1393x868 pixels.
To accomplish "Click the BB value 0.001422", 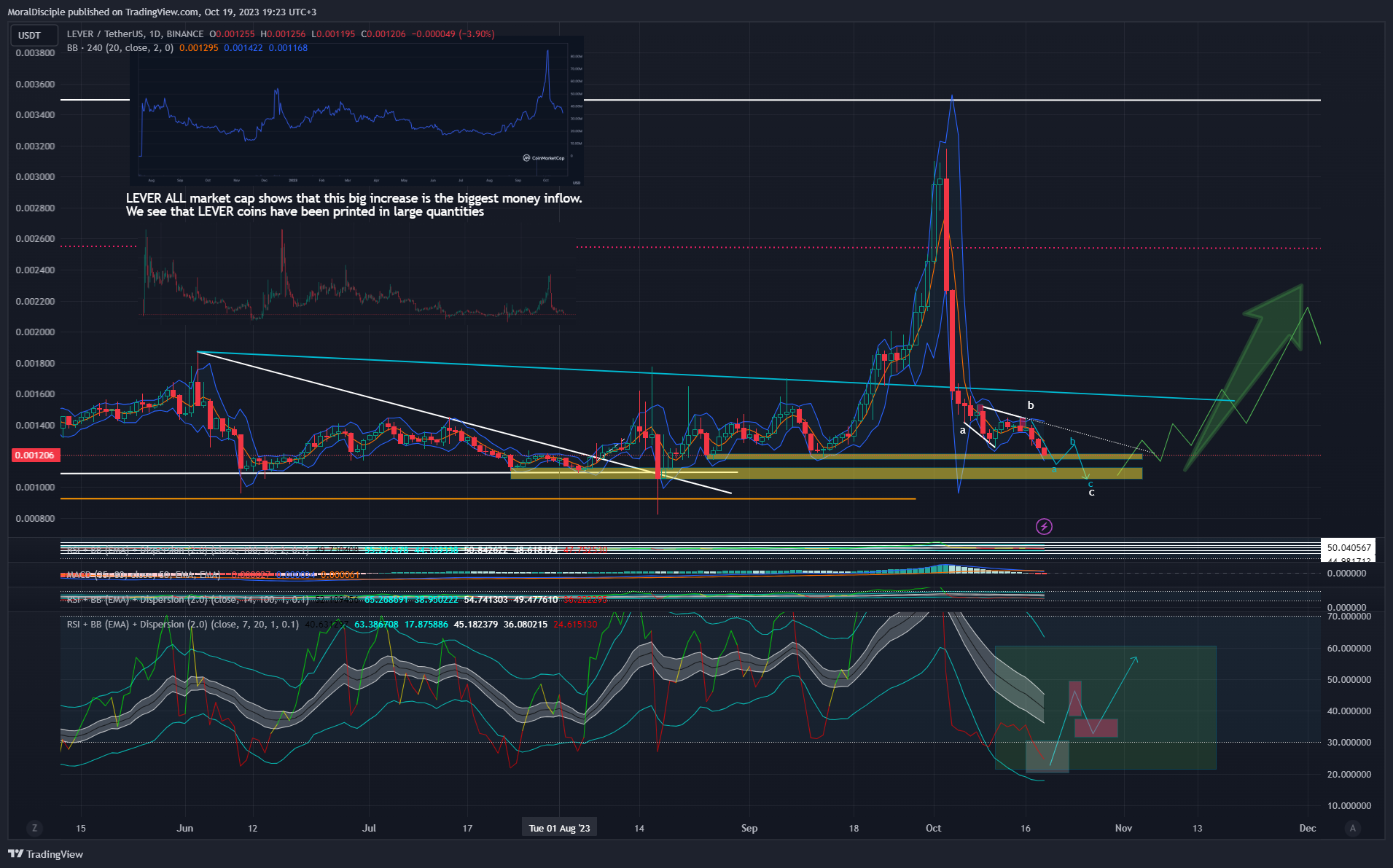I will [243, 48].
